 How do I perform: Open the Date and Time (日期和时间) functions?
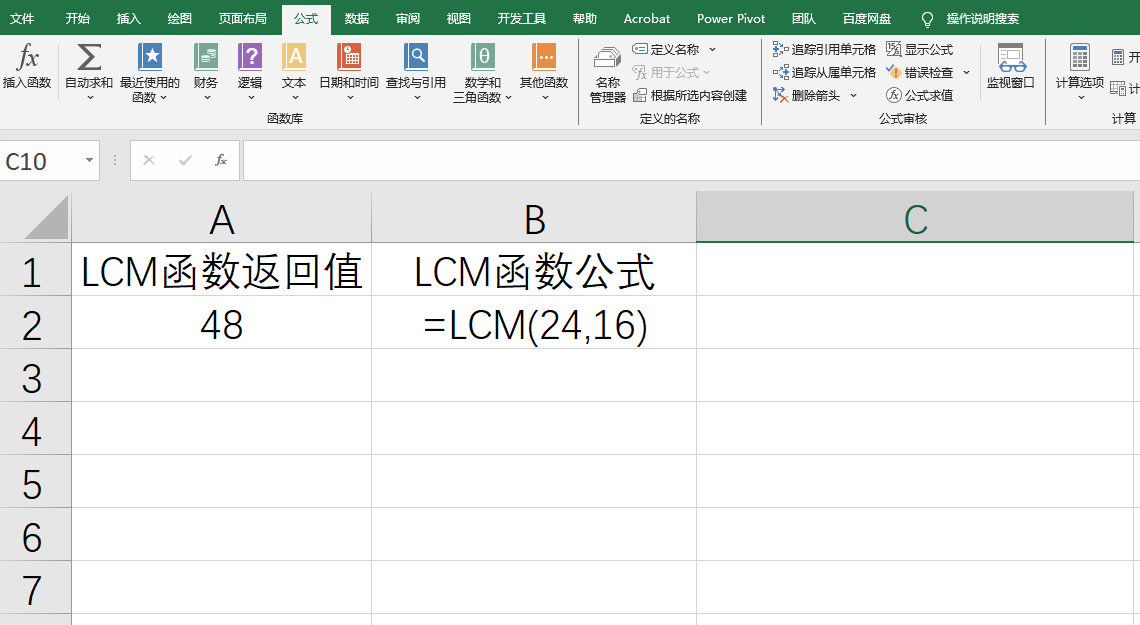tap(349, 73)
